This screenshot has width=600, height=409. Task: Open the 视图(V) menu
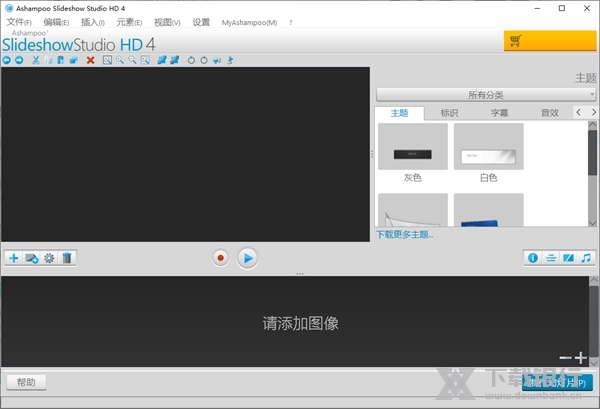pos(167,22)
